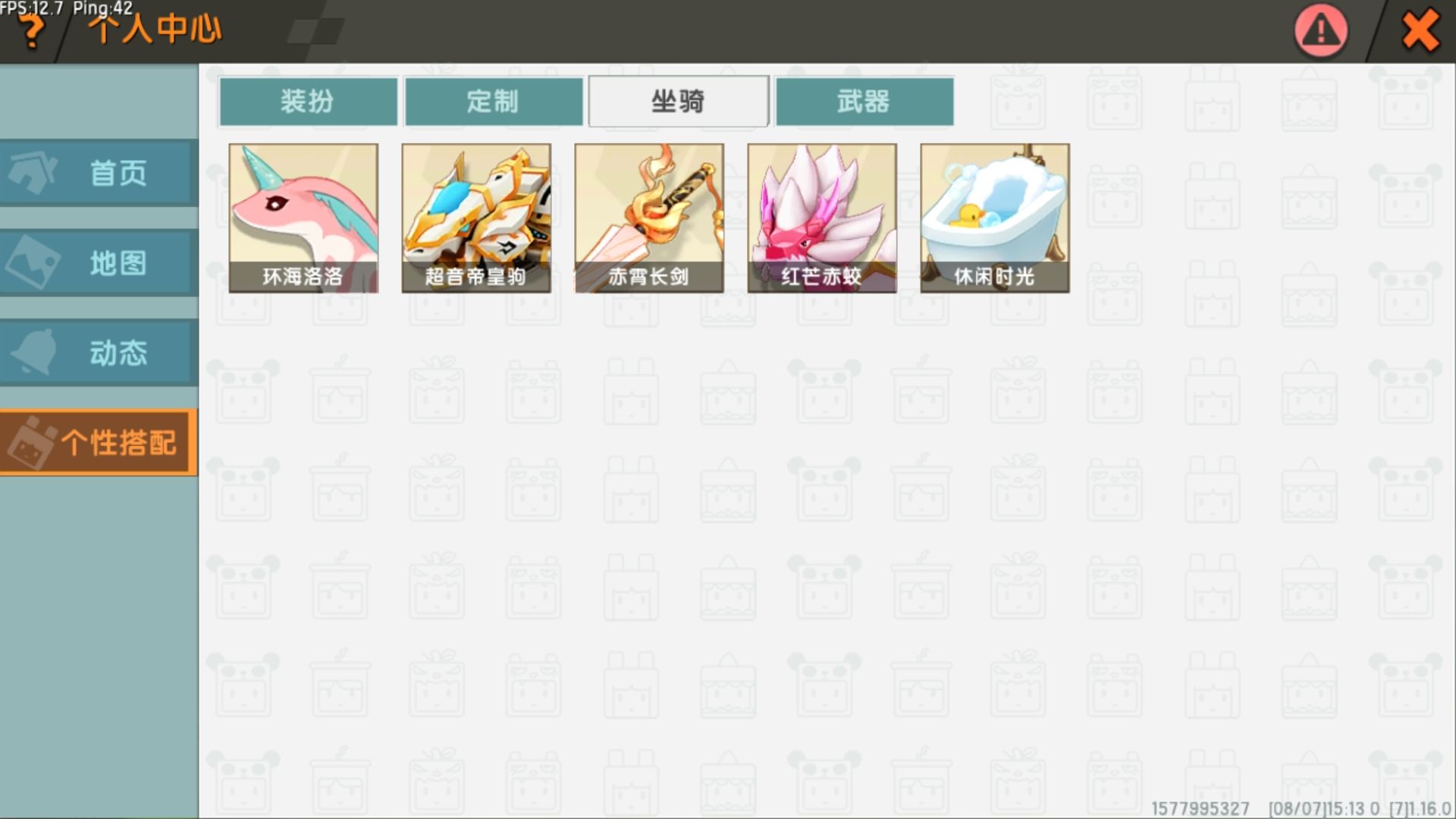Viewport: 1456px width, 819px height.
Task: Select the 环海洛洛 unicorn mount
Action: (x=303, y=218)
